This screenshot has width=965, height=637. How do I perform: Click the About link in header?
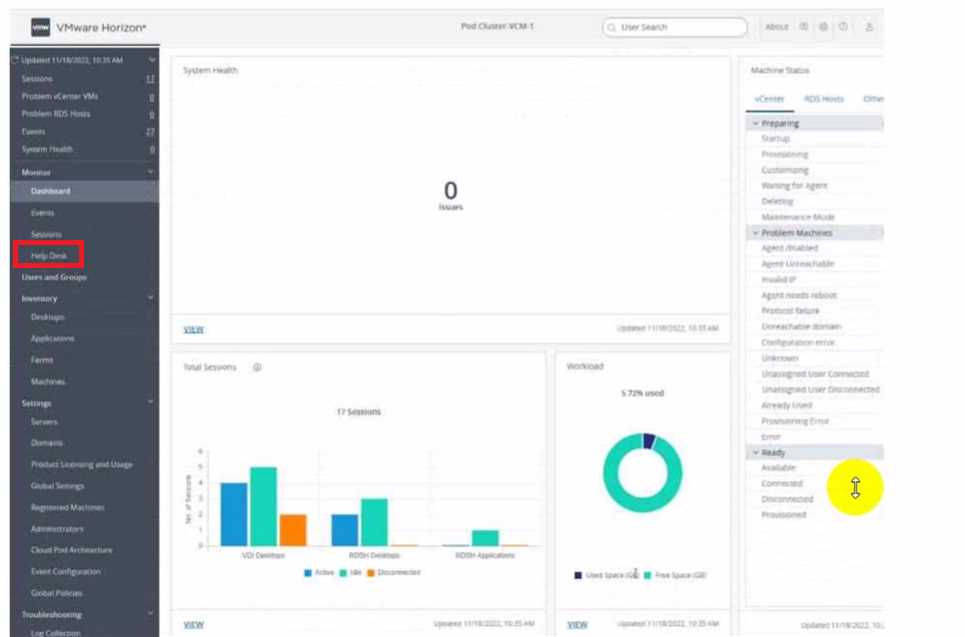[777, 27]
